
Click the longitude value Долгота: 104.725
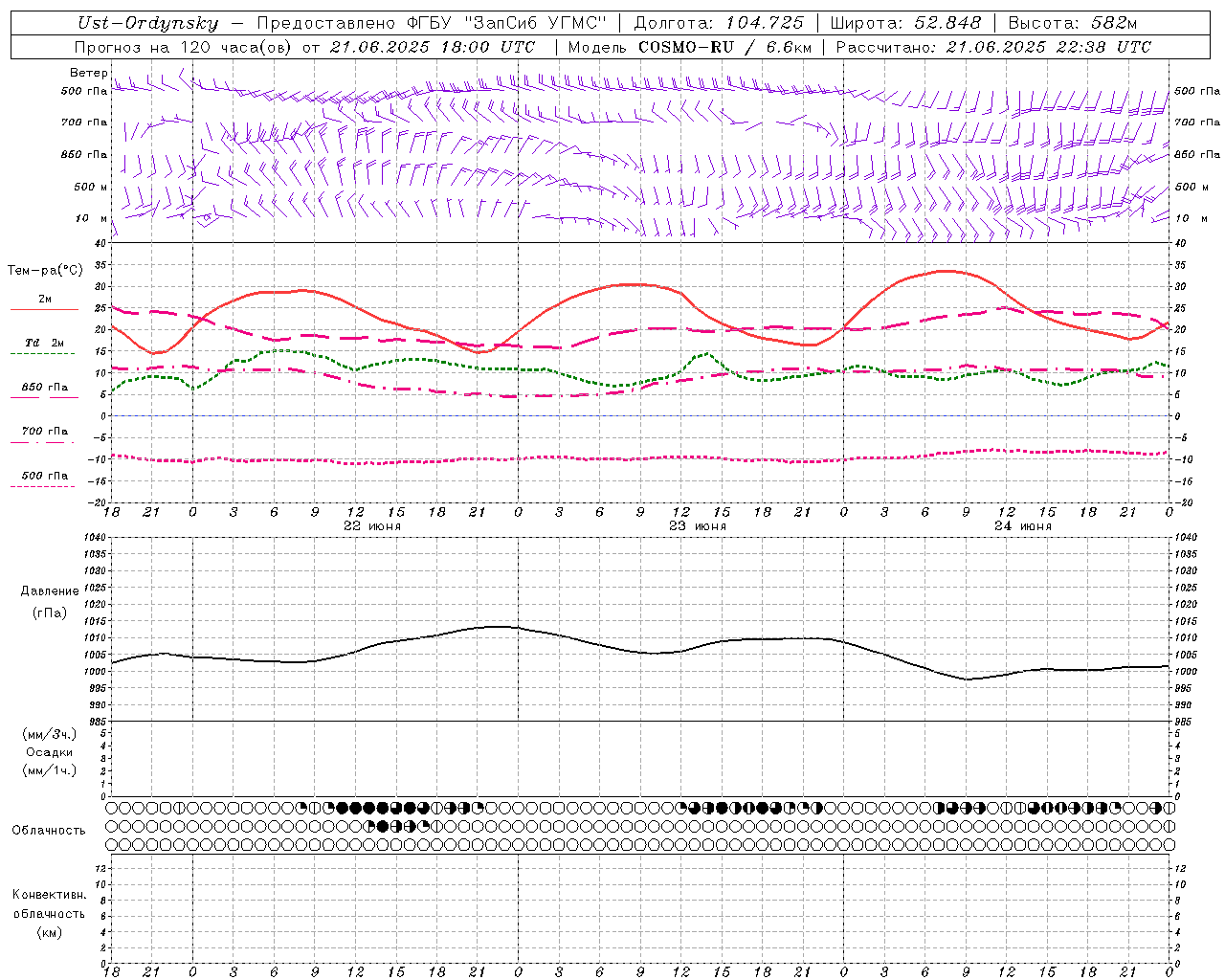(x=719, y=23)
